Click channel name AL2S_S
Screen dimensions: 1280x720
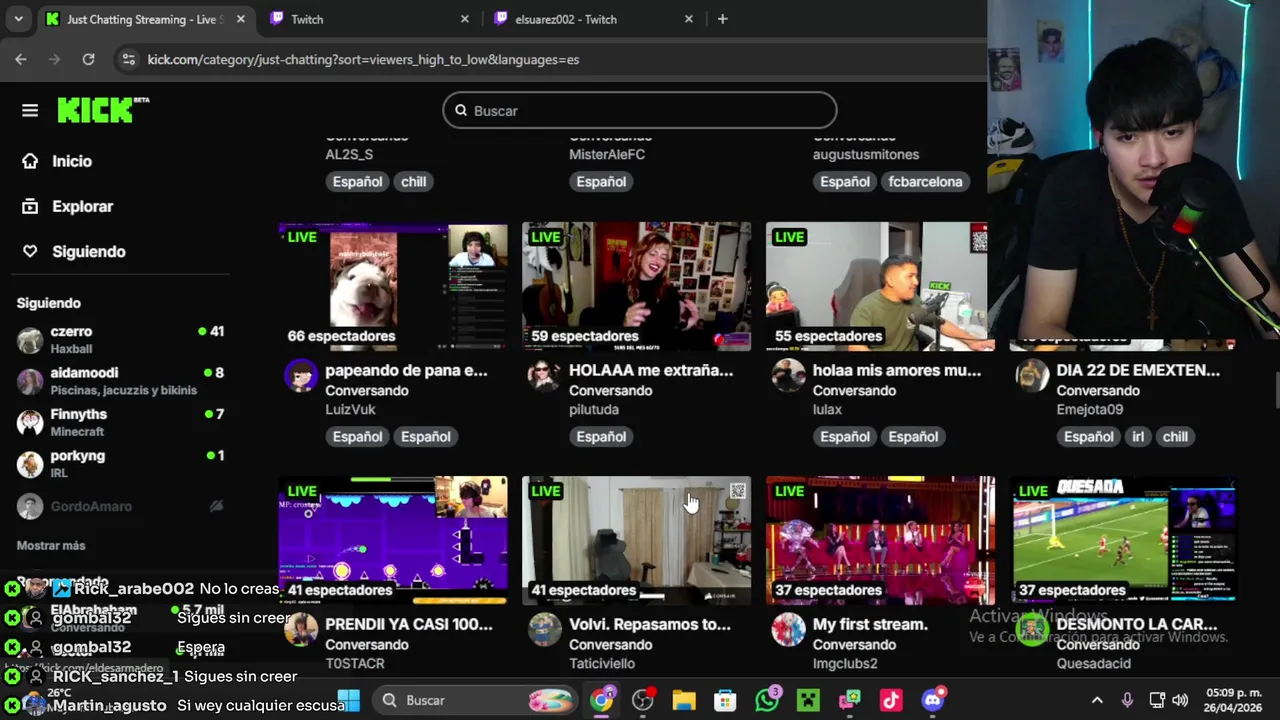(x=349, y=155)
